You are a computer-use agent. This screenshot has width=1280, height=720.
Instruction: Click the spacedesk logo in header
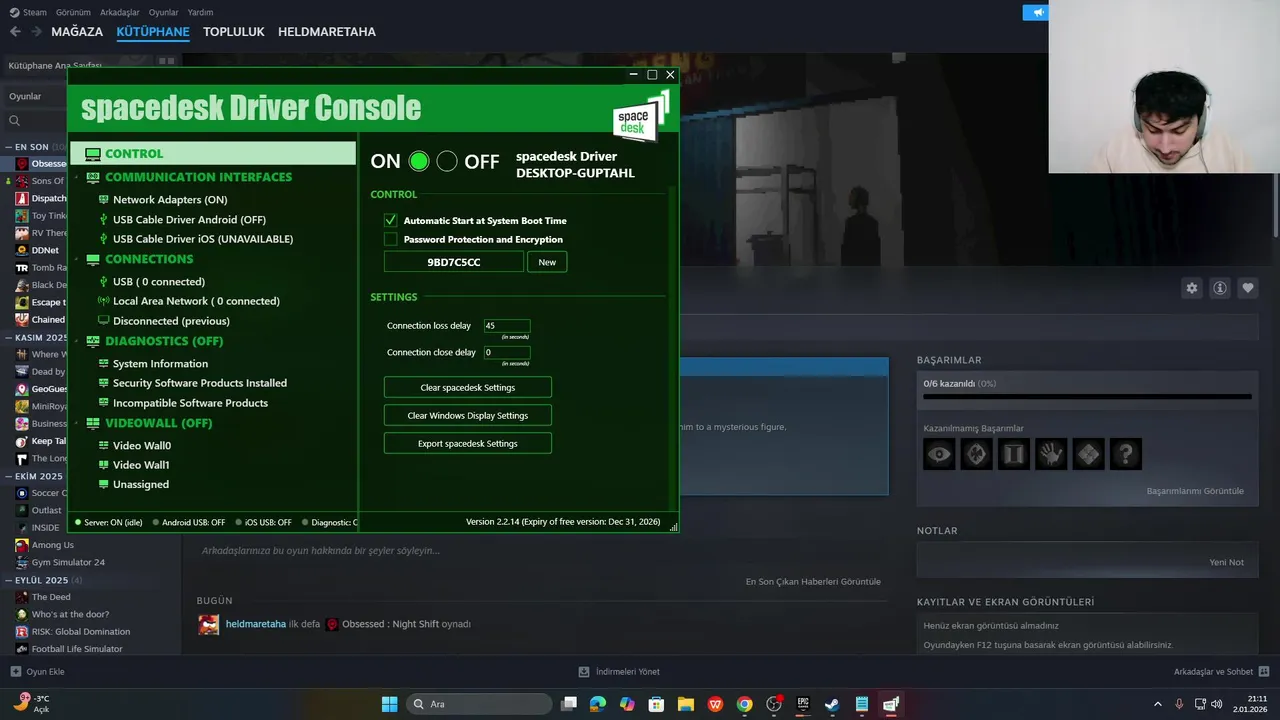(x=640, y=116)
